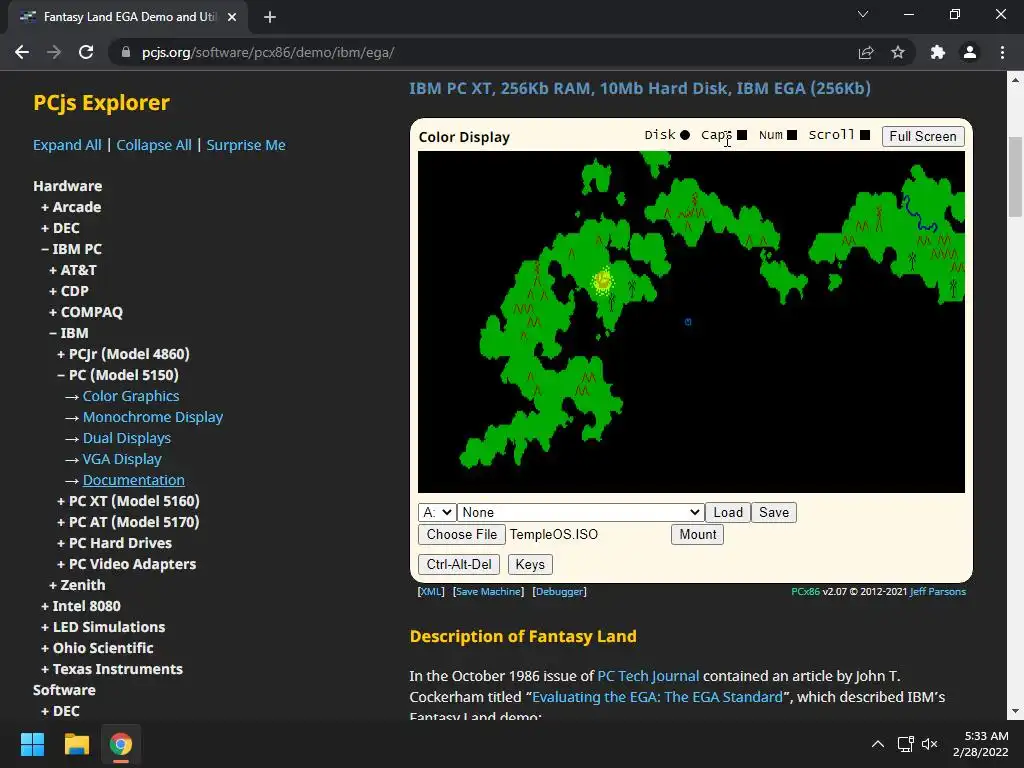The width and height of the screenshot is (1024, 768).
Task: Expand PC XT (Model 5160) node
Action: point(128,501)
